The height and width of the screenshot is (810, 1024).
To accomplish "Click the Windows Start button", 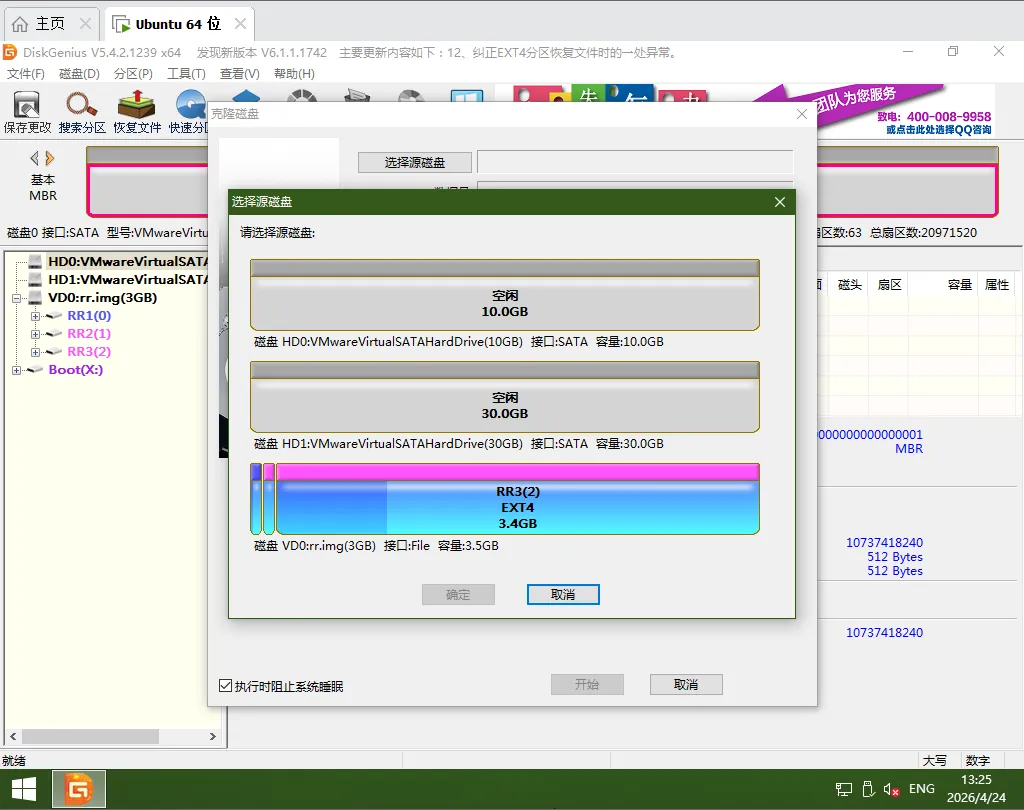I will (x=24, y=789).
